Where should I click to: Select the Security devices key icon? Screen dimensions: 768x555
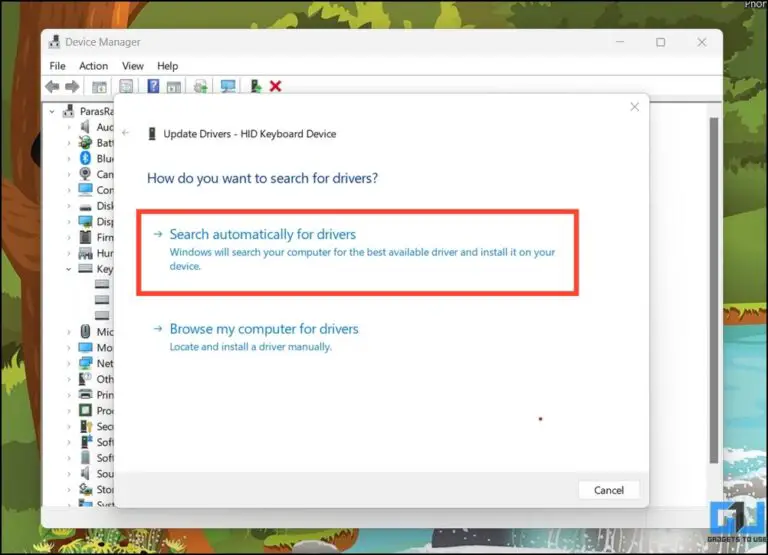(x=86, y=426)
